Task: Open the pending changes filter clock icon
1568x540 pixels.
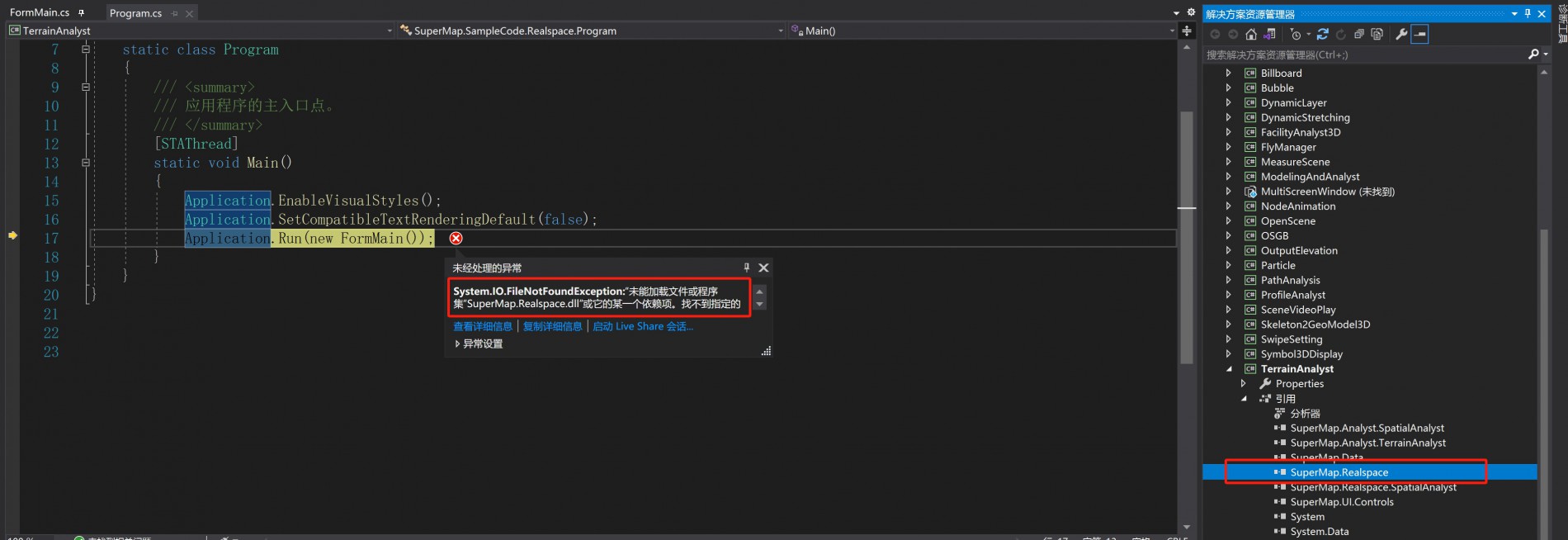Action: (1296, 34)
